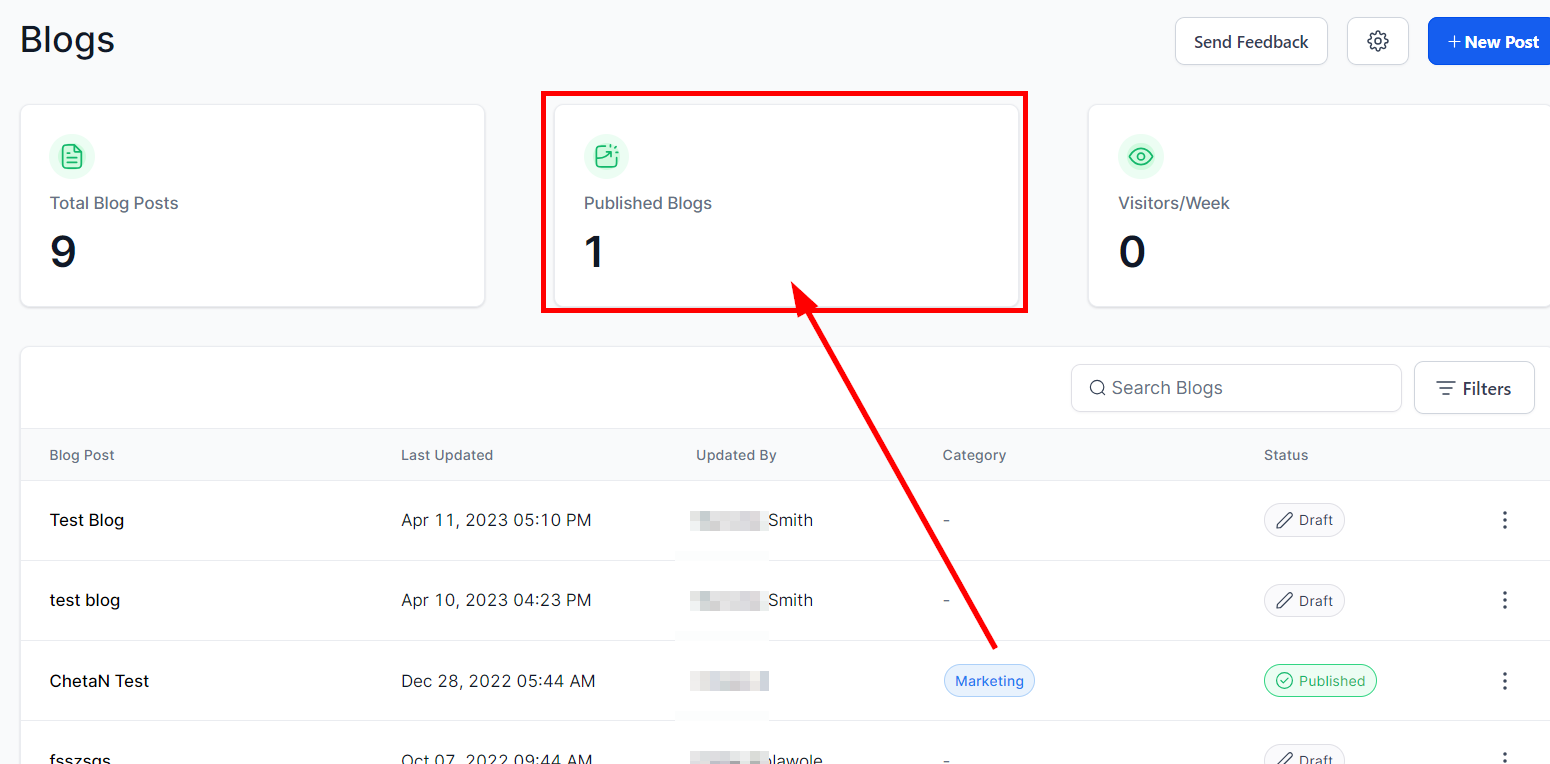
Task: Open three-dot menu for ChetaN Test row
Action: 1504,681
